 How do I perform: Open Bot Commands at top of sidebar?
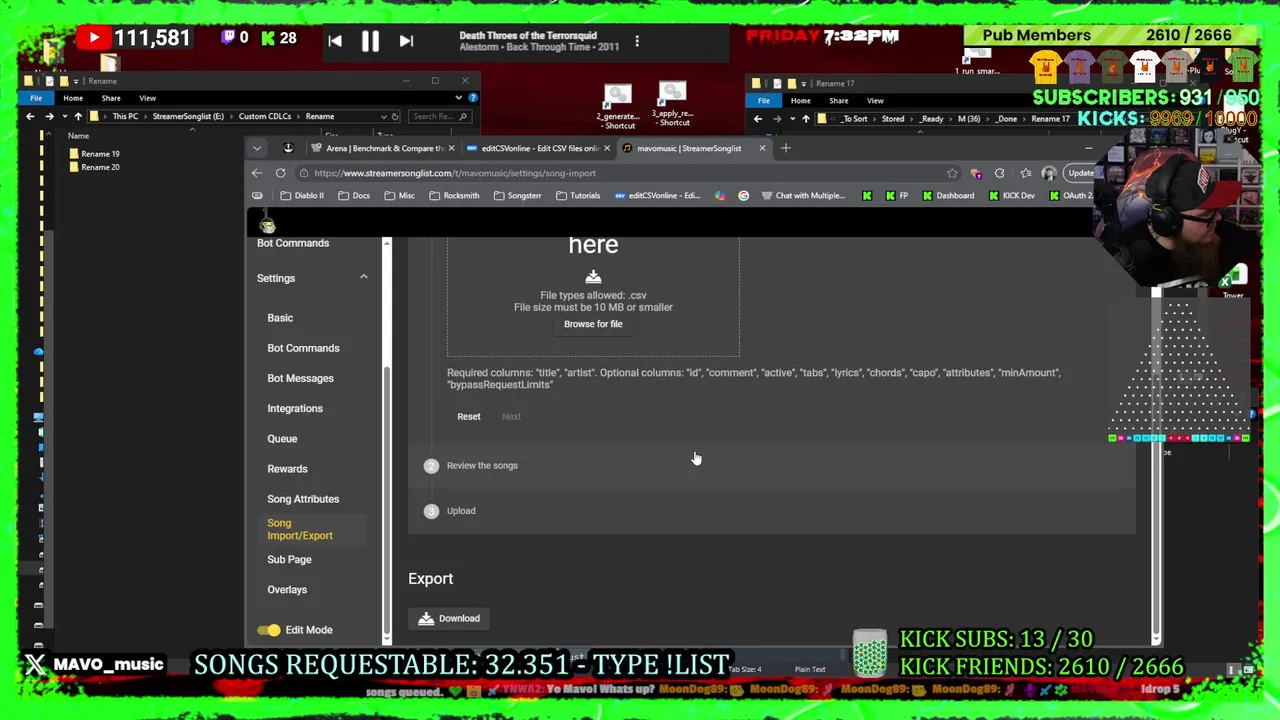click(x=293, y=243)
